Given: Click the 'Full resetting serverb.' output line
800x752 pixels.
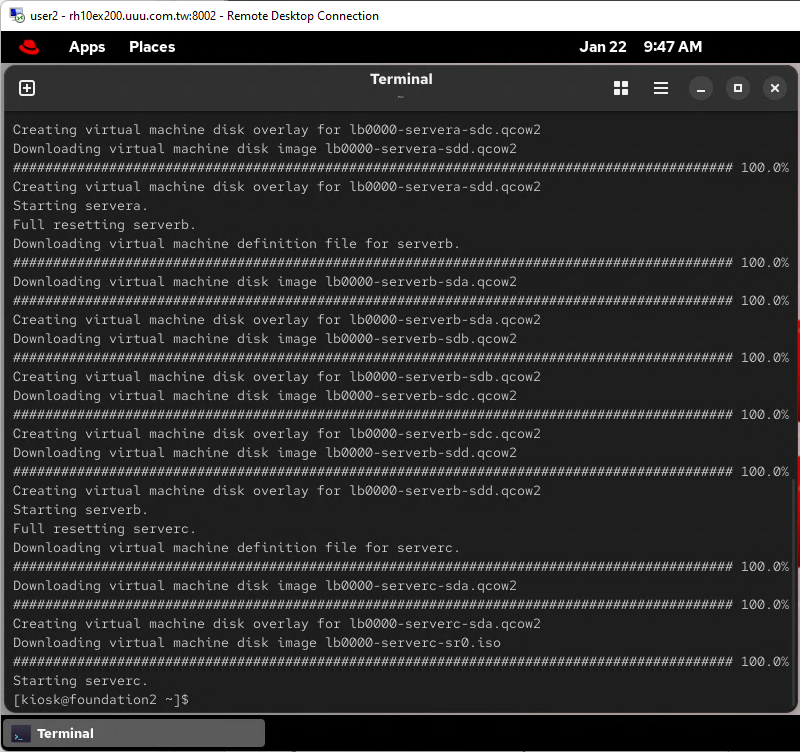Looking at the screenshot, I should [104, 225].
